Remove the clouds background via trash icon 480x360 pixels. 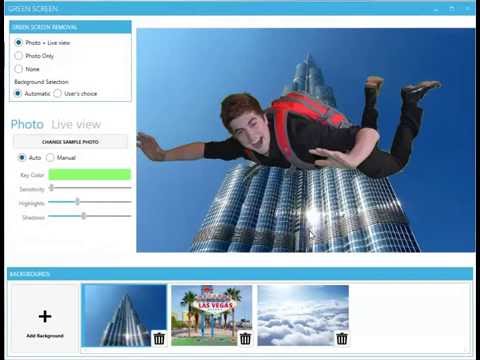click(342, 338)
